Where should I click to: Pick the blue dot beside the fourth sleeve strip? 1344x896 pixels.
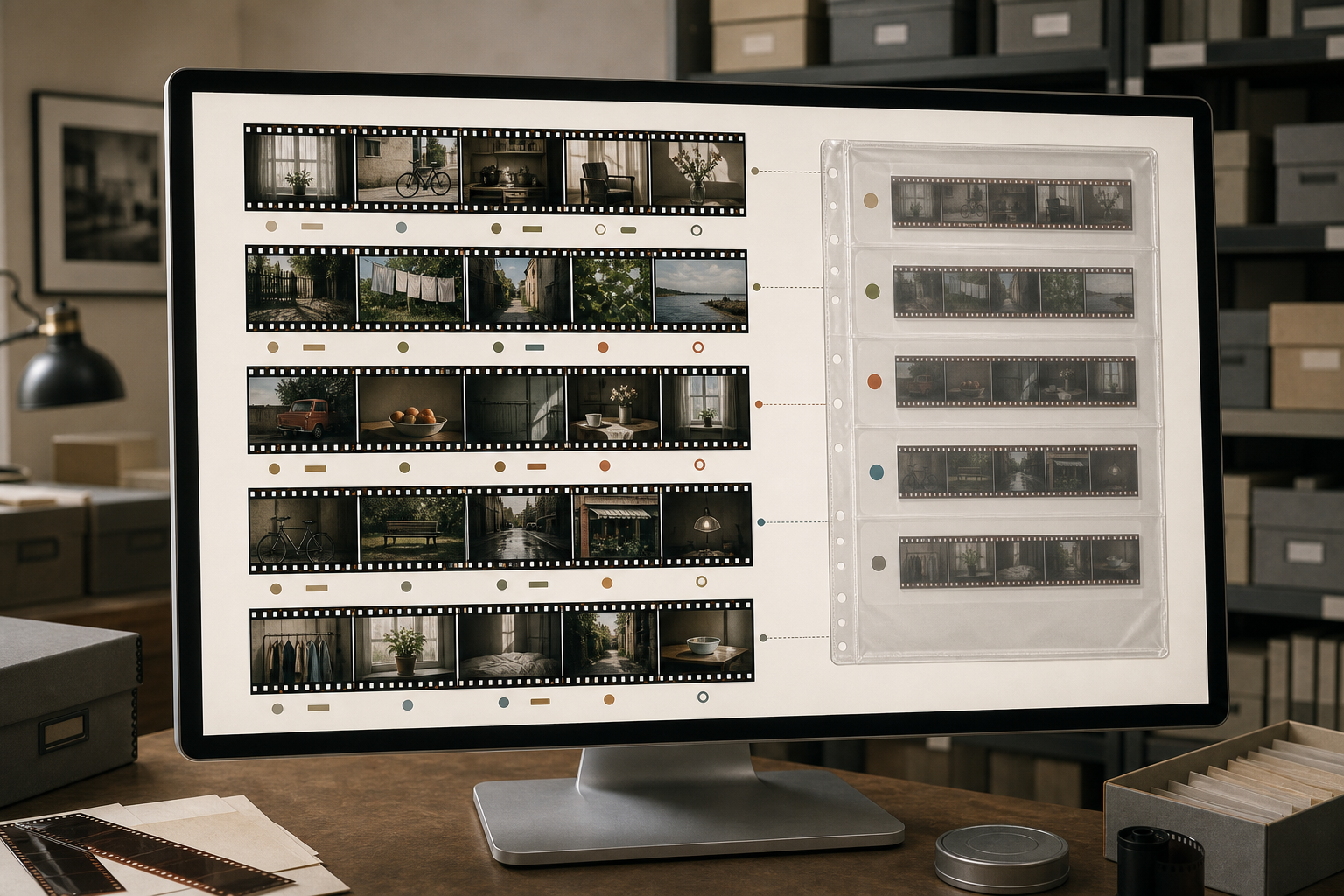tap(876, 472)
